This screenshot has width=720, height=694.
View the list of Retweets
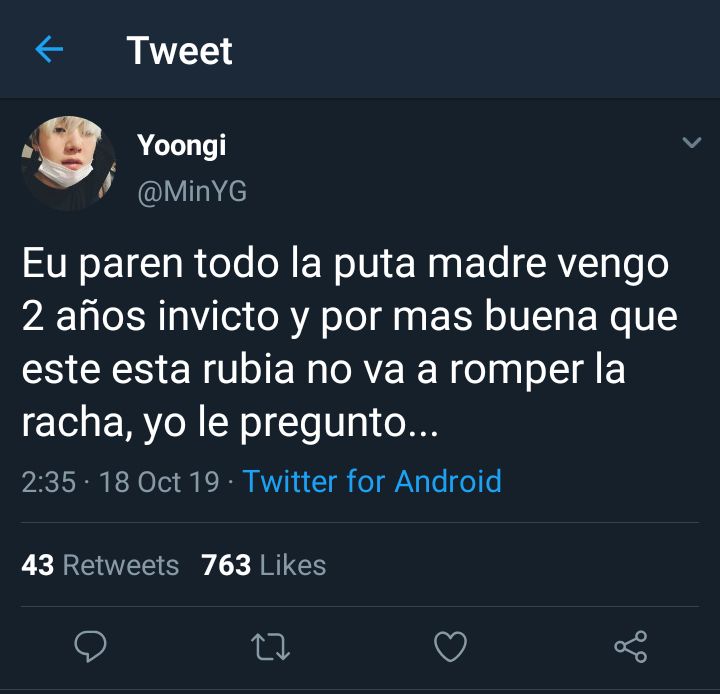pyautogui.click(x=100, y=564)
